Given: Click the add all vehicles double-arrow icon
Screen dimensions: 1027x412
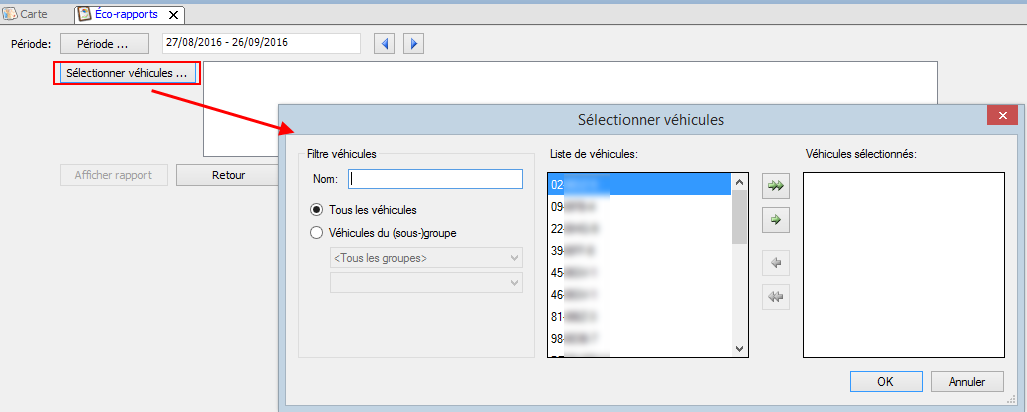Looking at the screenshot, I should click(775, 185).
